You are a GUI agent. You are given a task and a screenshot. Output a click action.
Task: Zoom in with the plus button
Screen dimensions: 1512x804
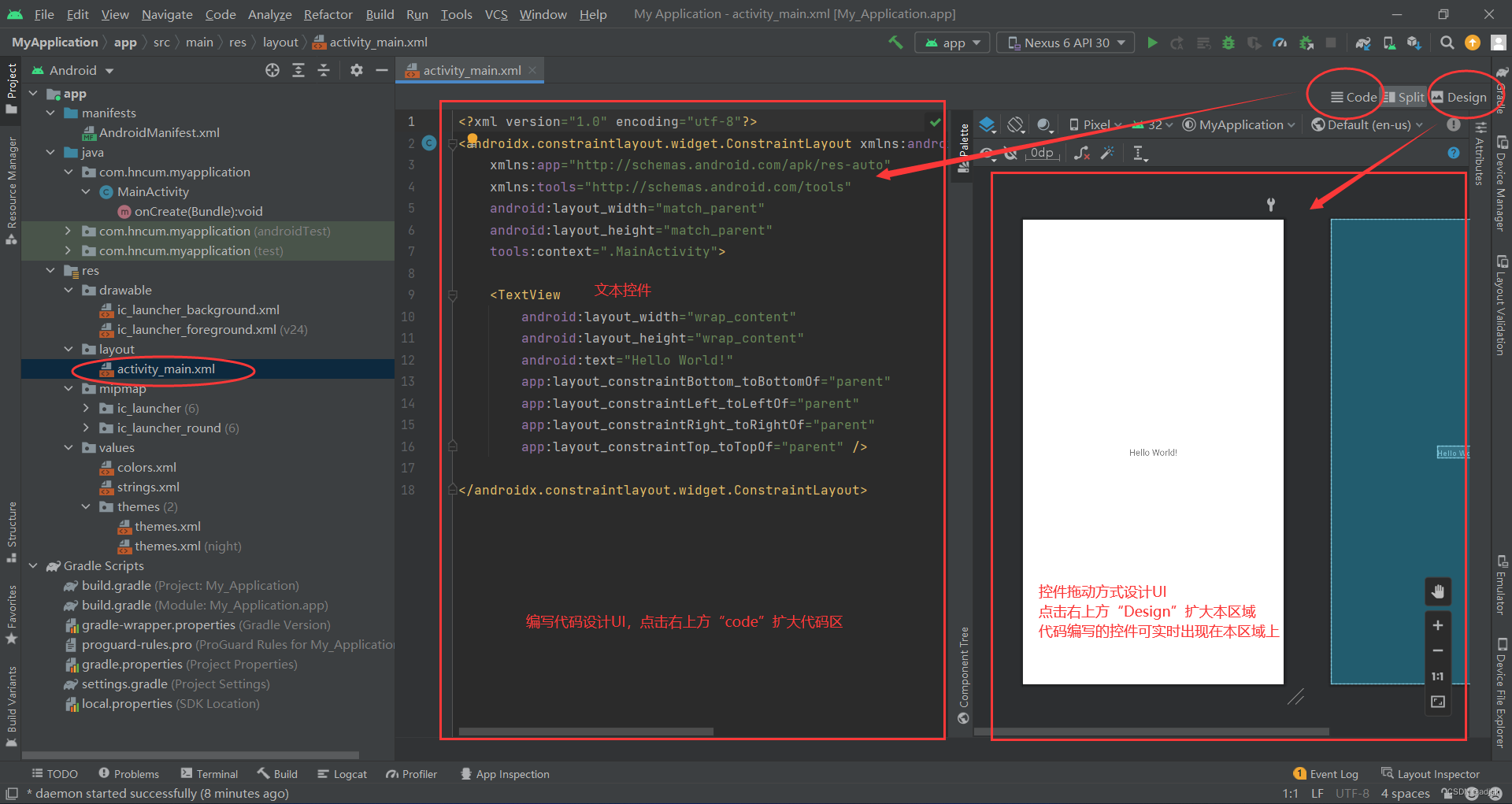[1438, 625]
